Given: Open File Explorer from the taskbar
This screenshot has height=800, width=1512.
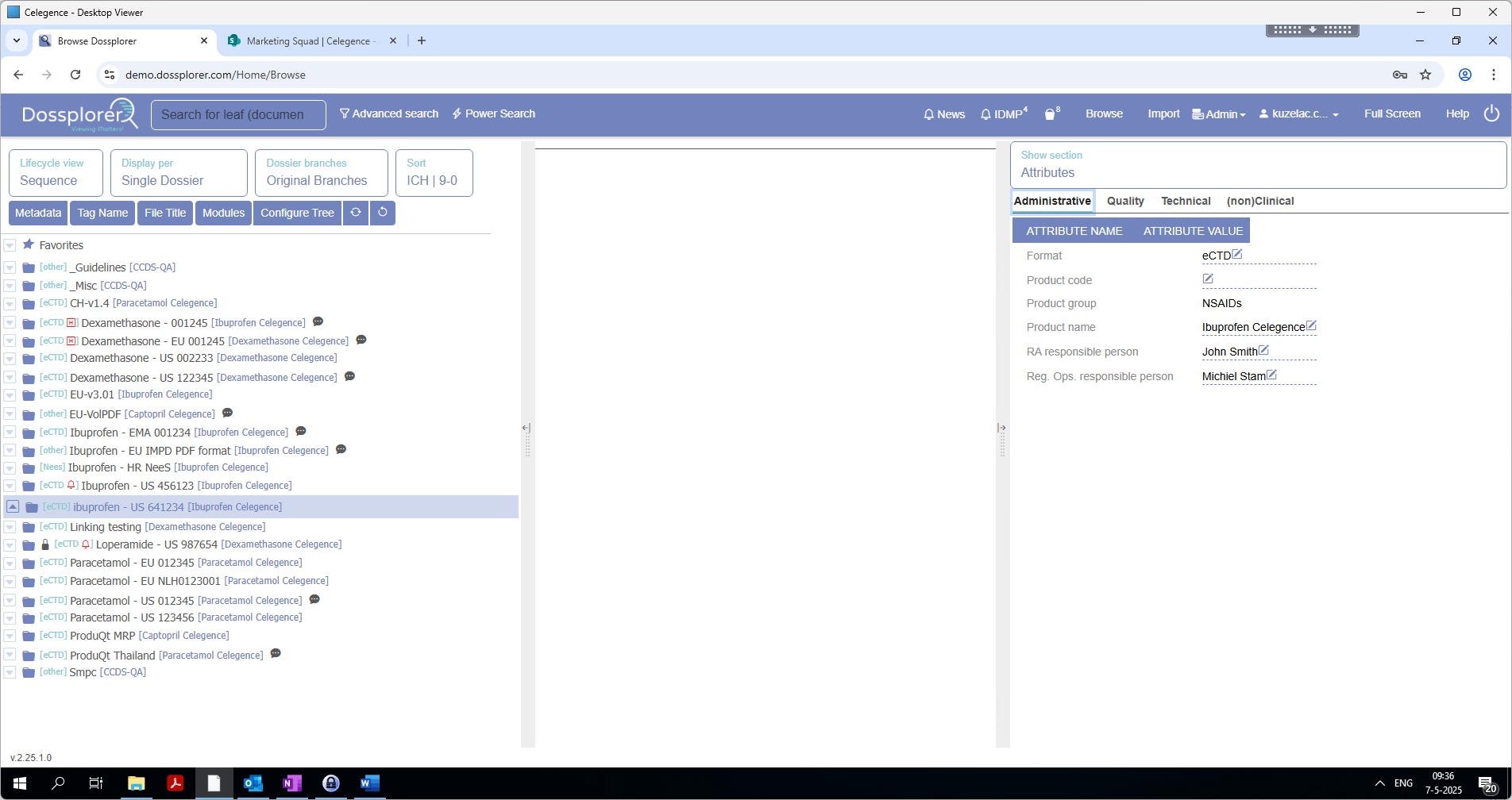Looking at the screenshot, I should [x=136, y=783].
